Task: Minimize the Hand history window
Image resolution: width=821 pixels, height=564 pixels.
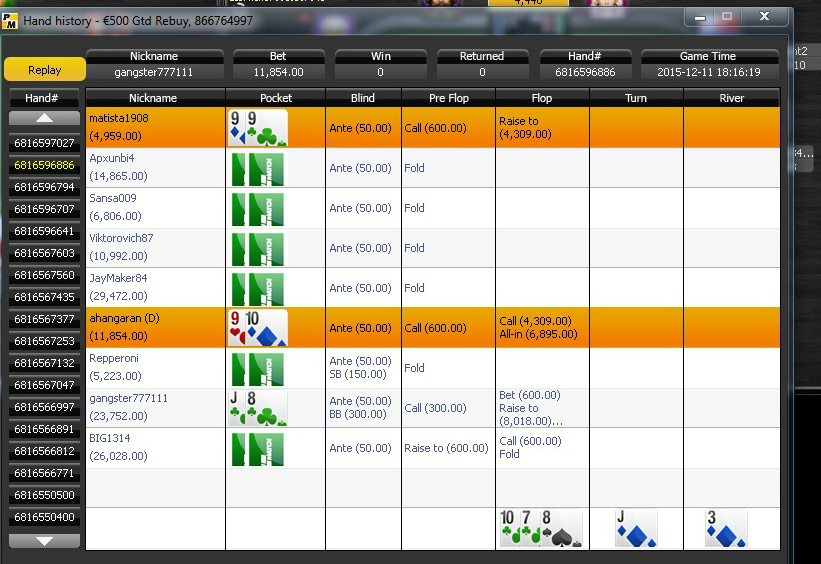Action: coord(700,17)
